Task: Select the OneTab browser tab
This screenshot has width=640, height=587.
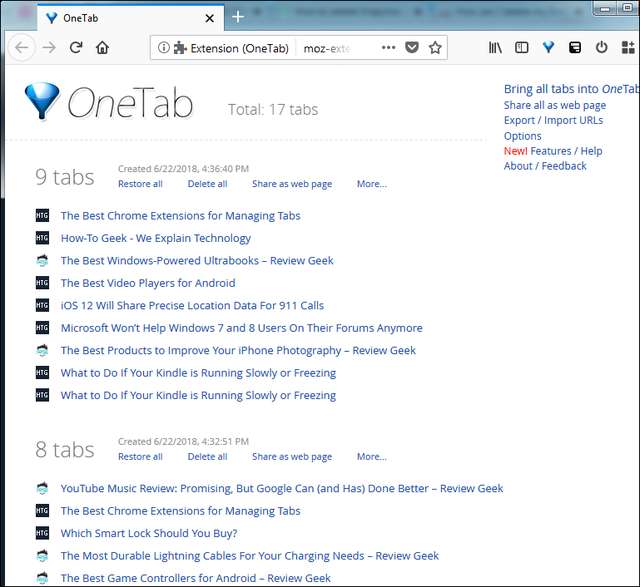Action: (131, 18)
